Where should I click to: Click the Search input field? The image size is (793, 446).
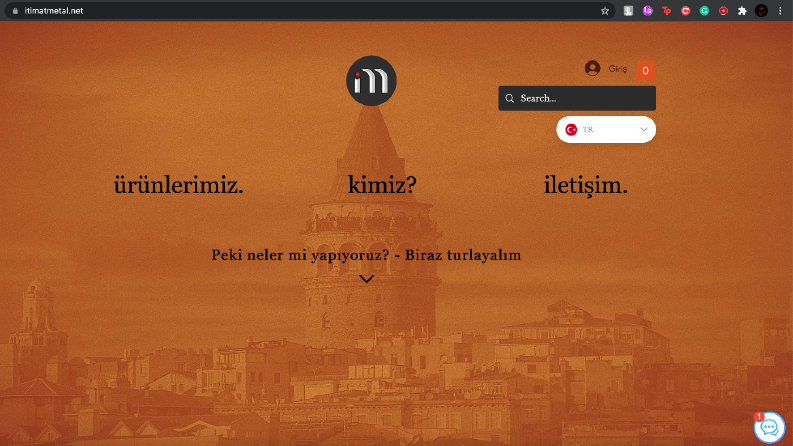point(577,98)
